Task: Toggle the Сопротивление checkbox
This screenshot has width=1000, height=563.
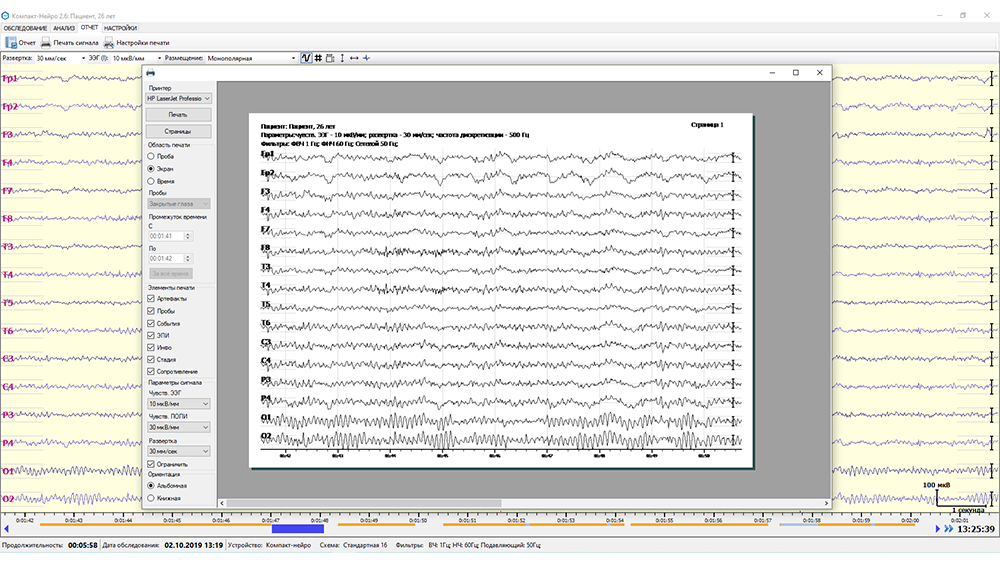Action: pyautogui.click(x=151, y=371)
